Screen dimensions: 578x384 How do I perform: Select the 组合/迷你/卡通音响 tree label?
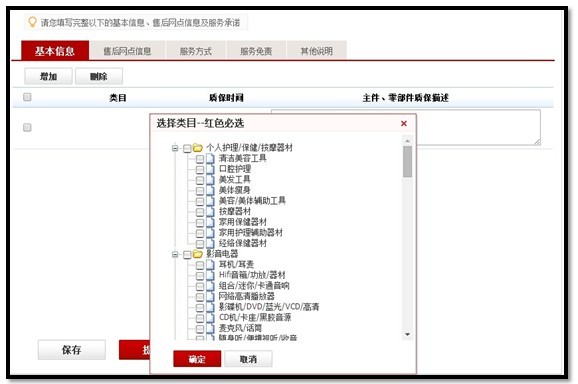254,286
